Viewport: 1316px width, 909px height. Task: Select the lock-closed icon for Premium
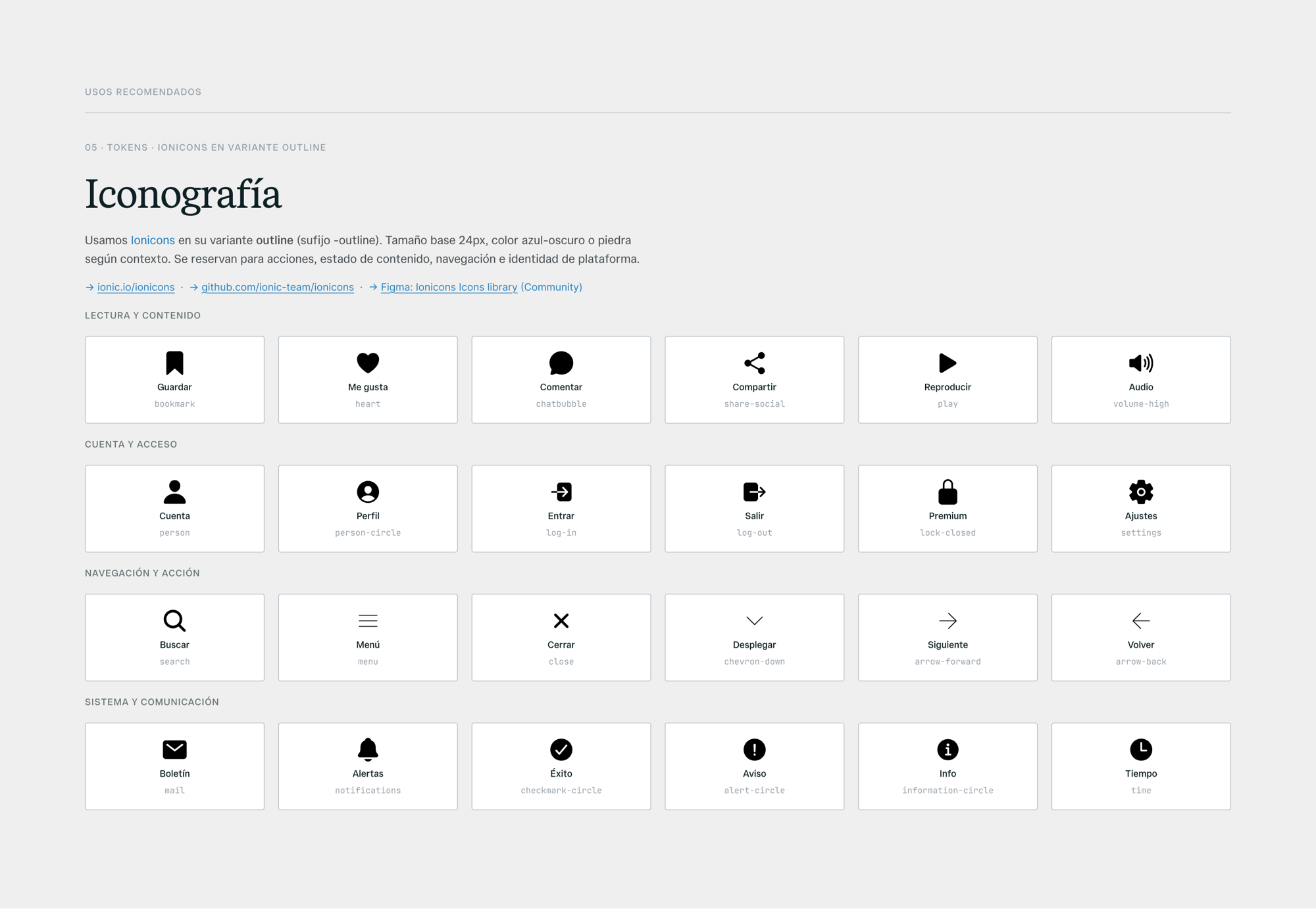948,492
